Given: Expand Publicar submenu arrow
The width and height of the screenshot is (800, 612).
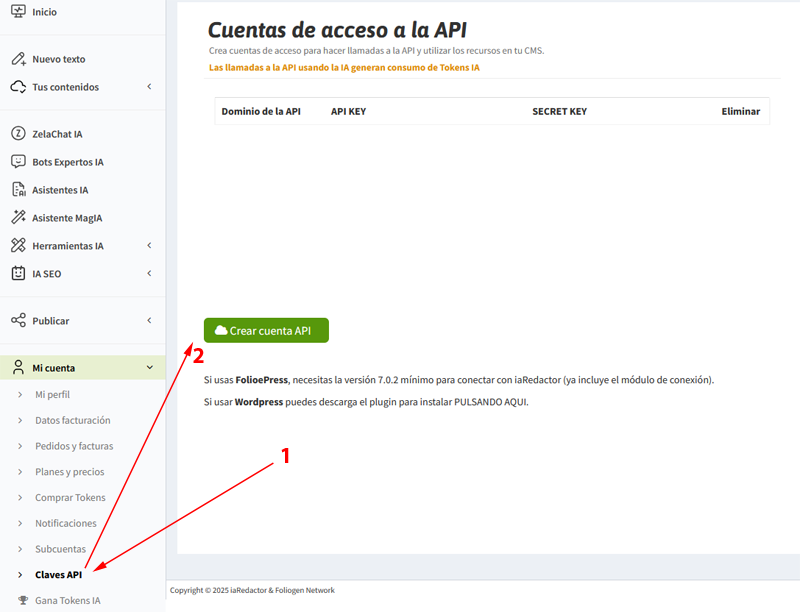Looking at the screenshot, I should coord(149,320).
